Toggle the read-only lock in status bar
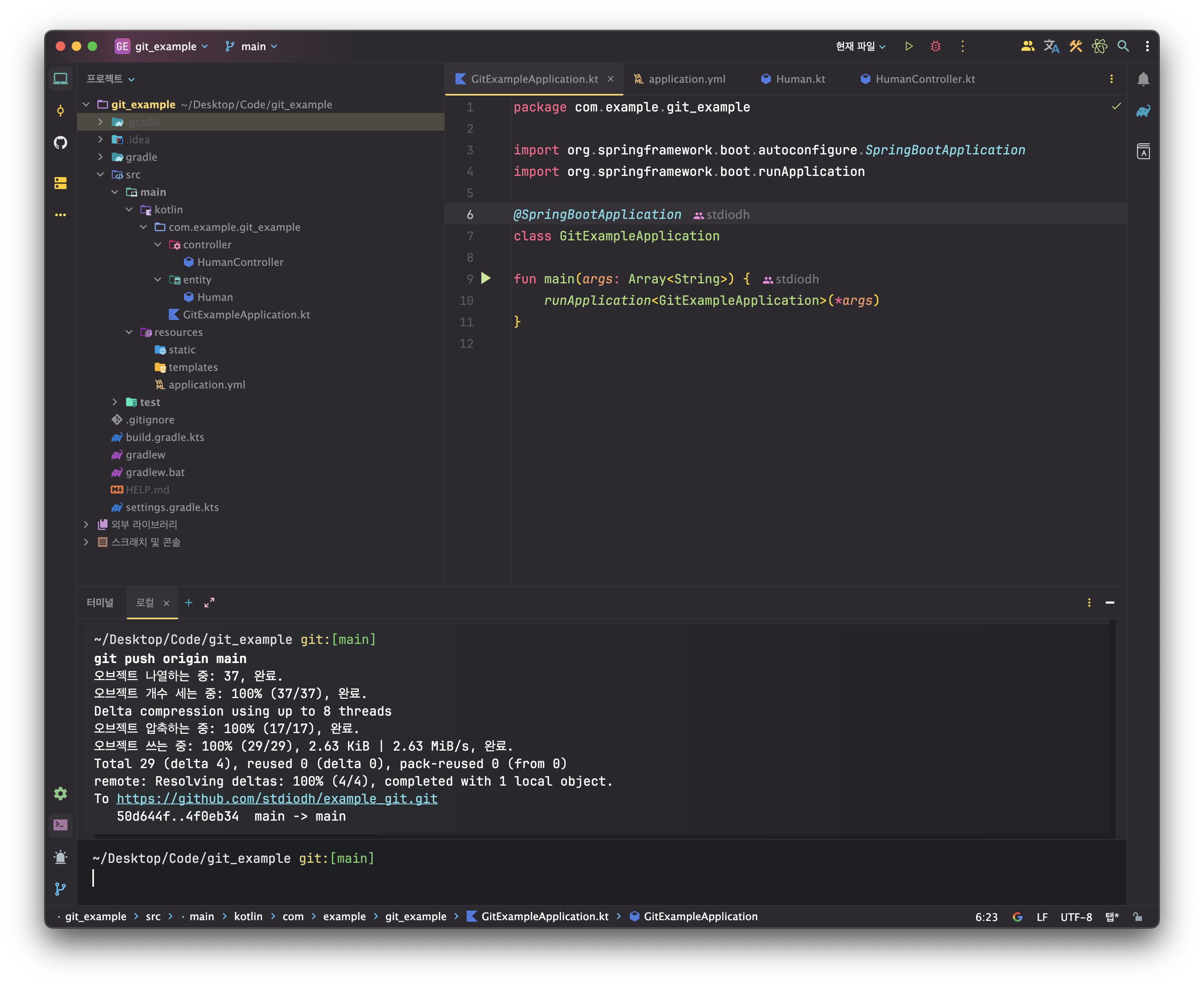This screenshot has width=1204, height=987. point(1138,917)
